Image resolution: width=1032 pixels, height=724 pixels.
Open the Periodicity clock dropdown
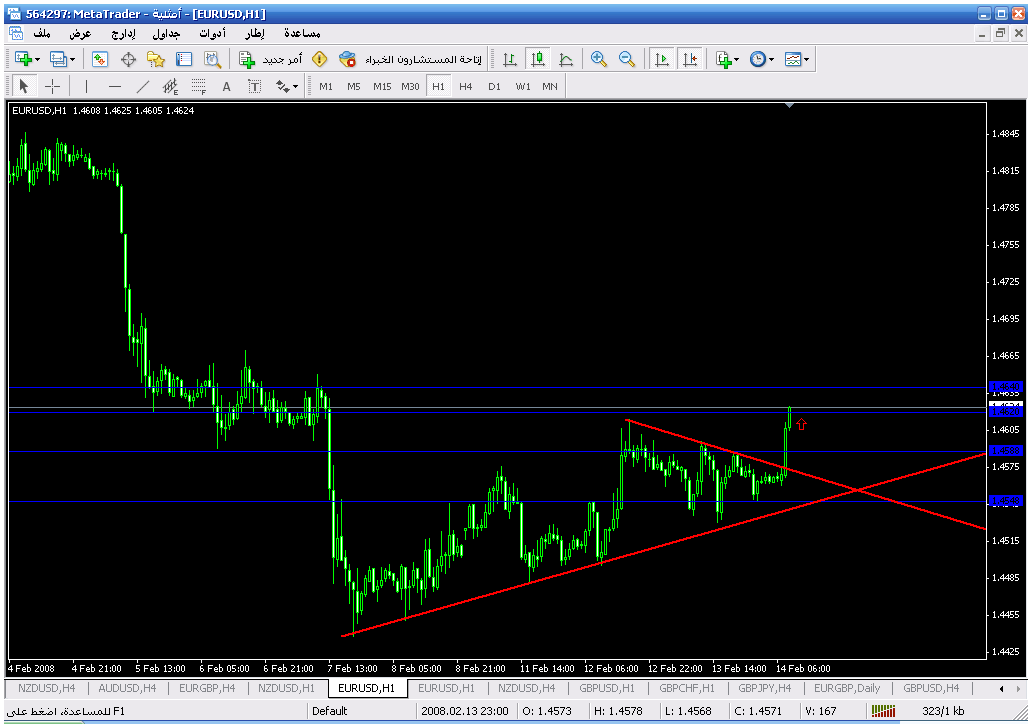pos(762,60)
